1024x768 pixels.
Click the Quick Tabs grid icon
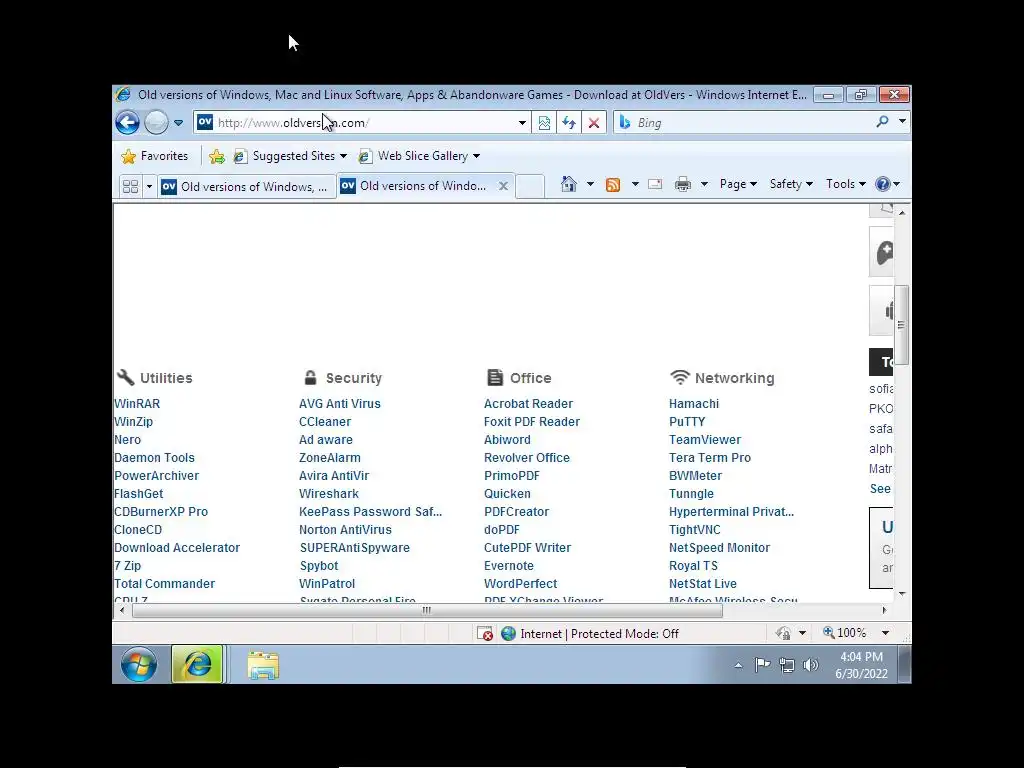click(131, 186)
